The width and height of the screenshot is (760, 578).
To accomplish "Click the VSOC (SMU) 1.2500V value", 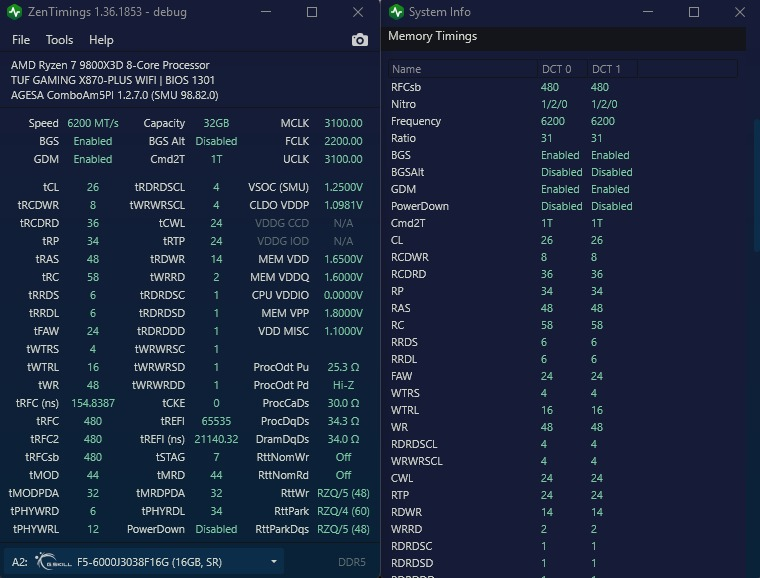I will click(343, 187).
